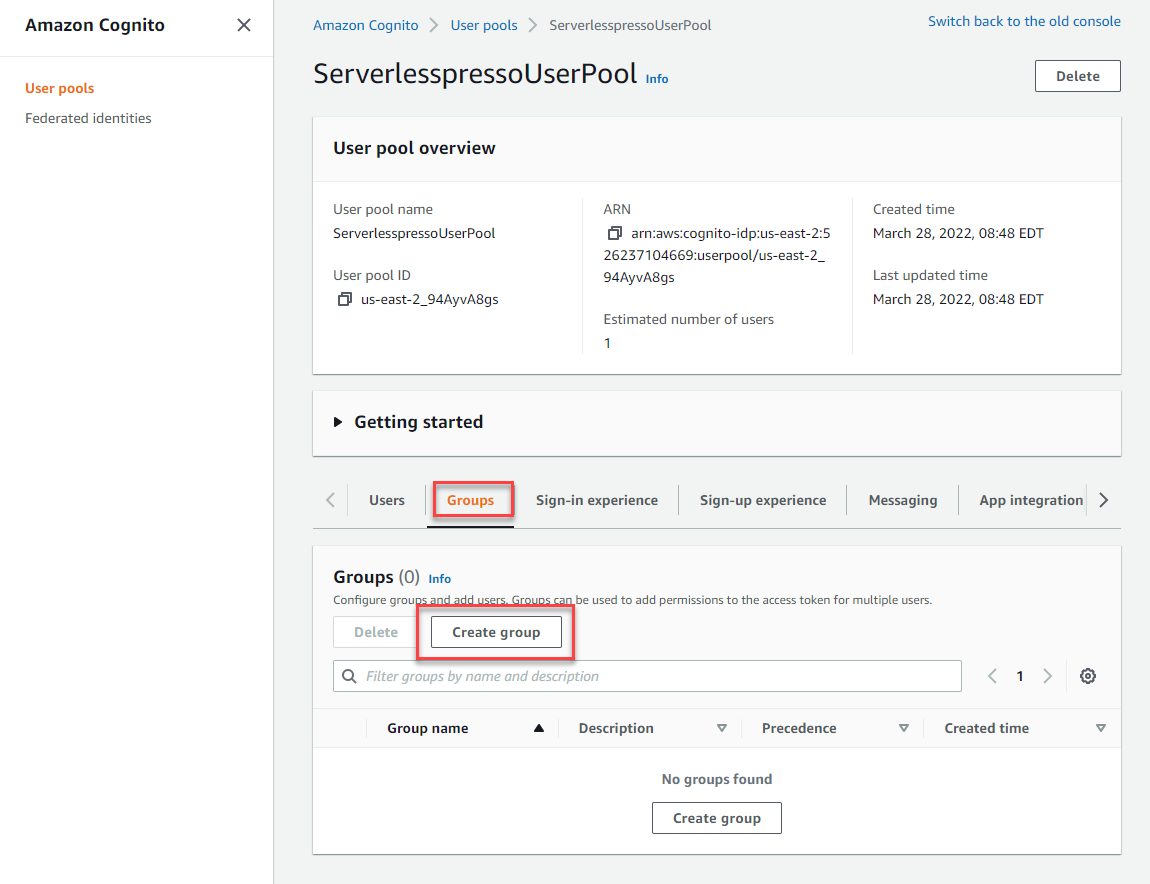The image size is (1150, 884).
Task: Switch back to the old console
Action: click(x=1024, y=21)
